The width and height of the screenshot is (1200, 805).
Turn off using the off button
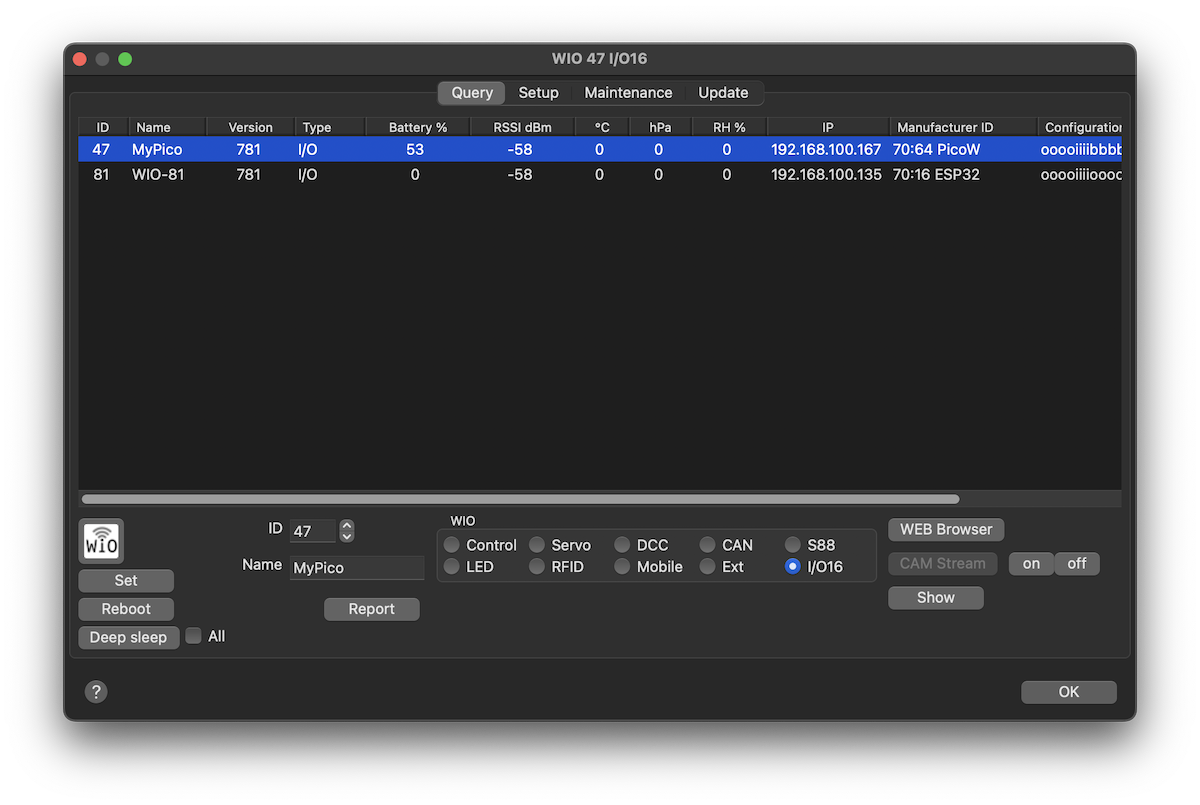[1077, 564]
